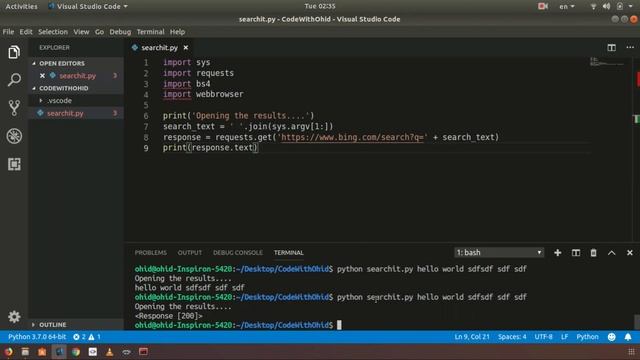Collapse the OPEN EDITORS section

click(62, 63)
